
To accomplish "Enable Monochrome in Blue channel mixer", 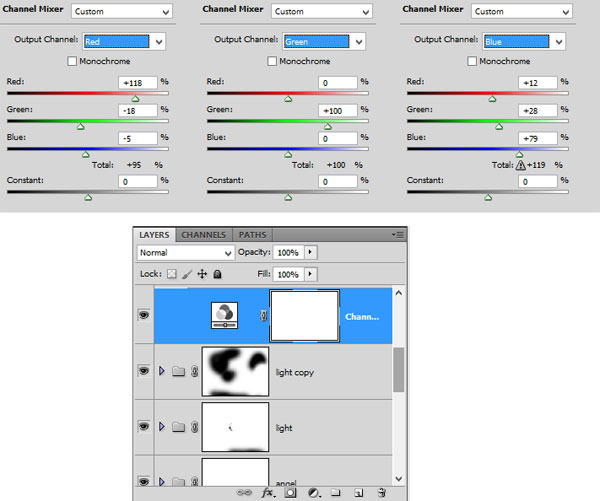I will point(472,61).
